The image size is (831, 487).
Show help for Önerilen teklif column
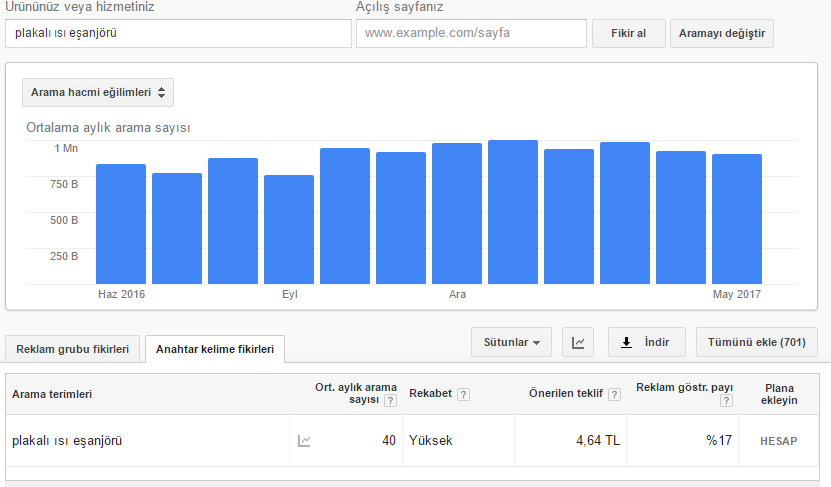point(614,394)
